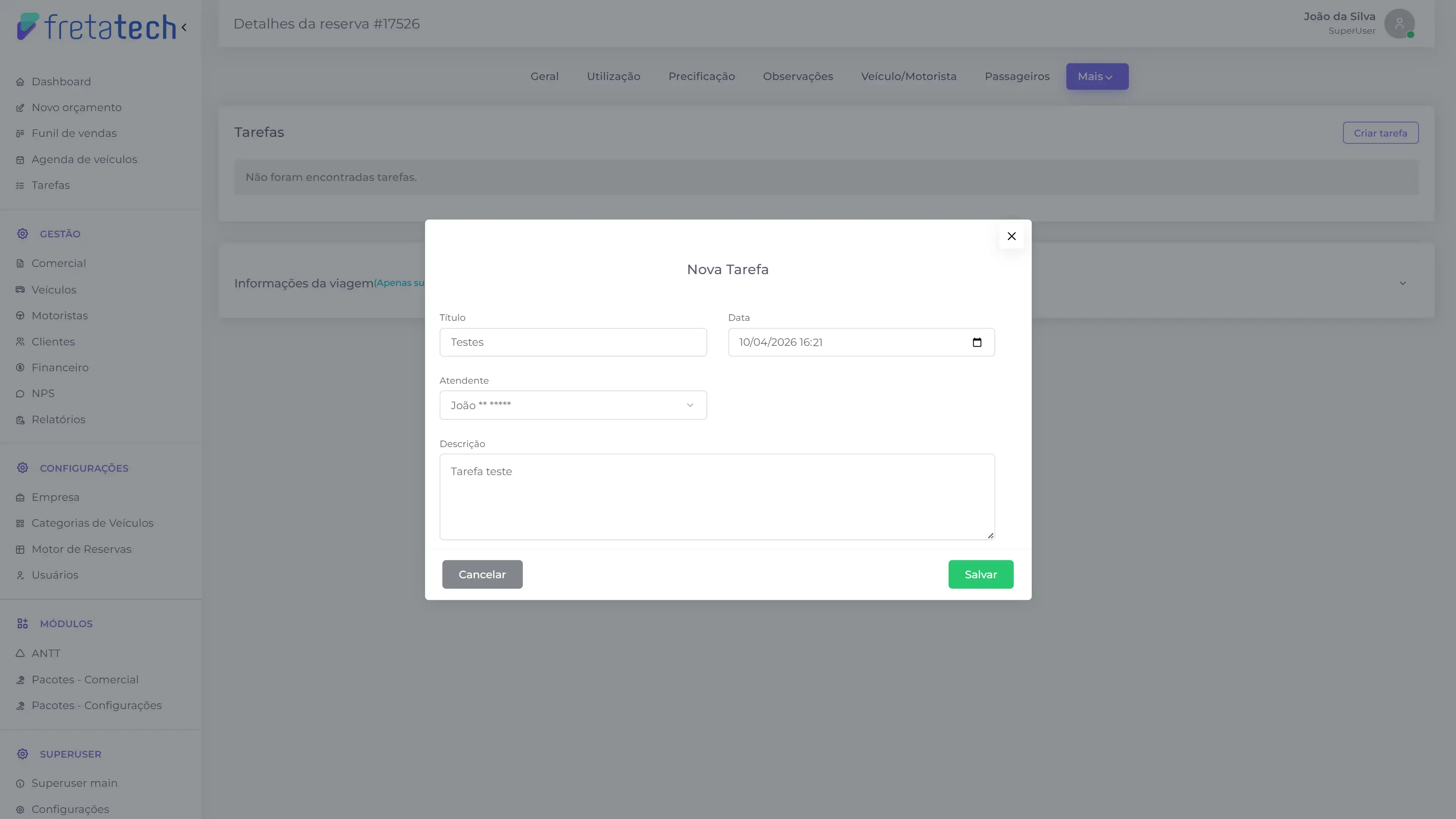Click the Superuser main info icon
Screen dimensions: 1456x819
tap(20, 784)
